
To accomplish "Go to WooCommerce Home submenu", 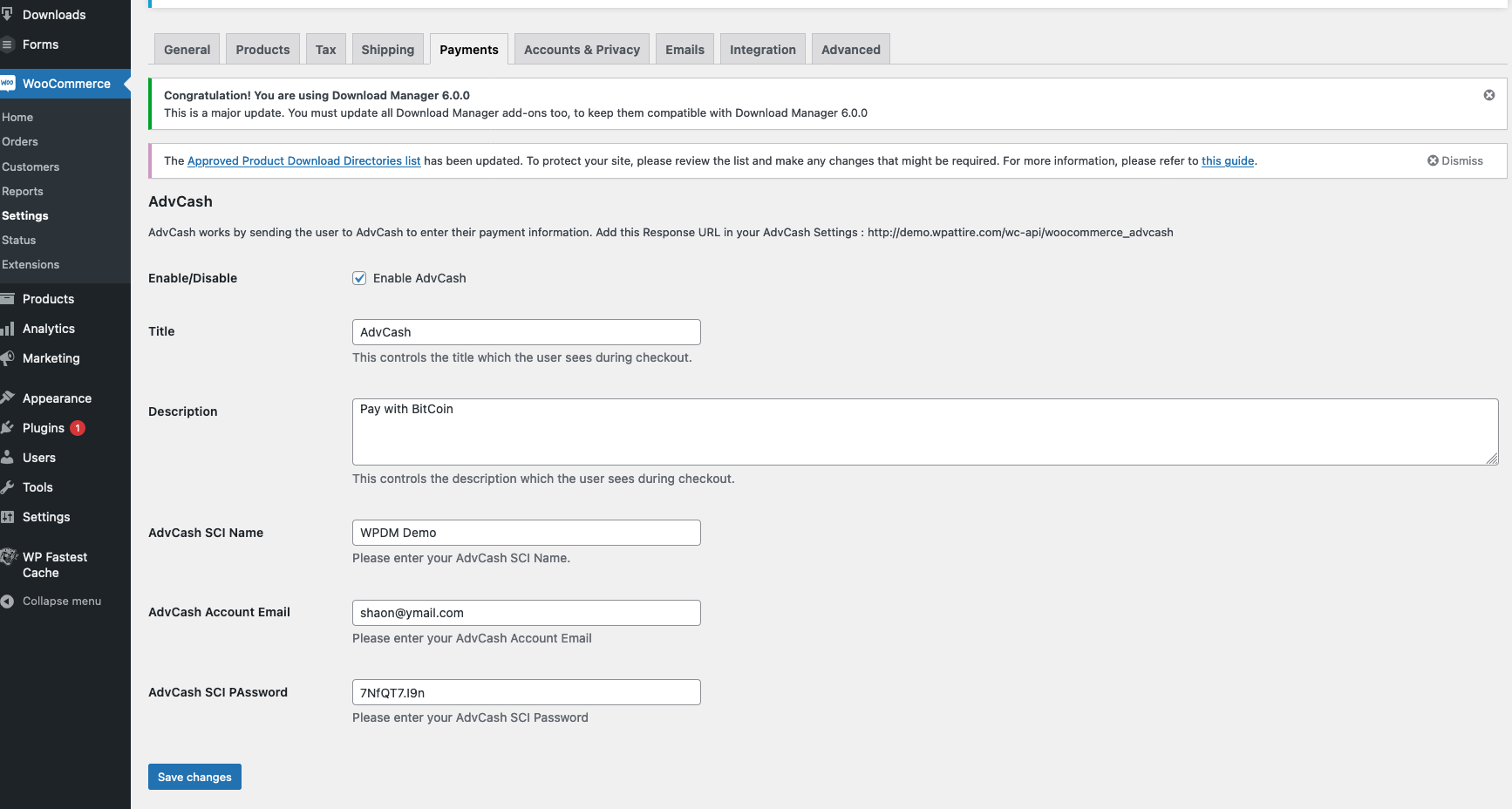I will click(x=17, y=118).
